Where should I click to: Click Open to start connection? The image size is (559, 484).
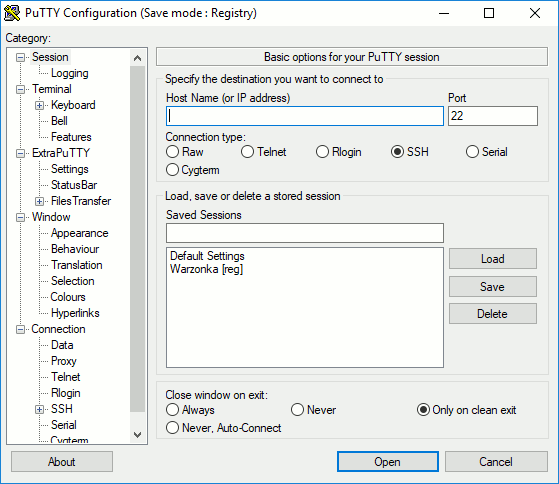pos(388,462)
